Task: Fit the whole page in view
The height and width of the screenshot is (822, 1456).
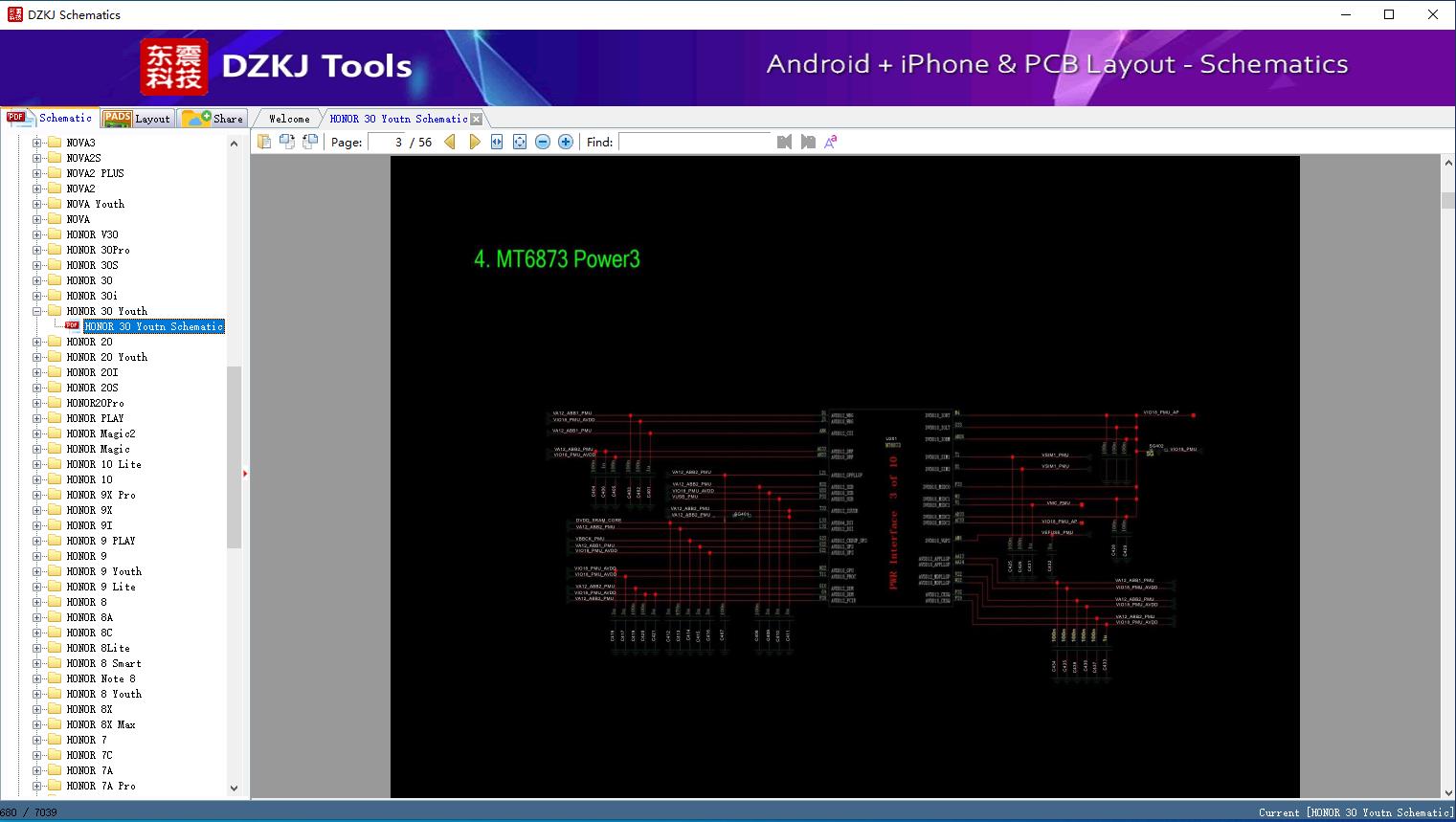Action: pyautogui.click(x=520, y=142)
